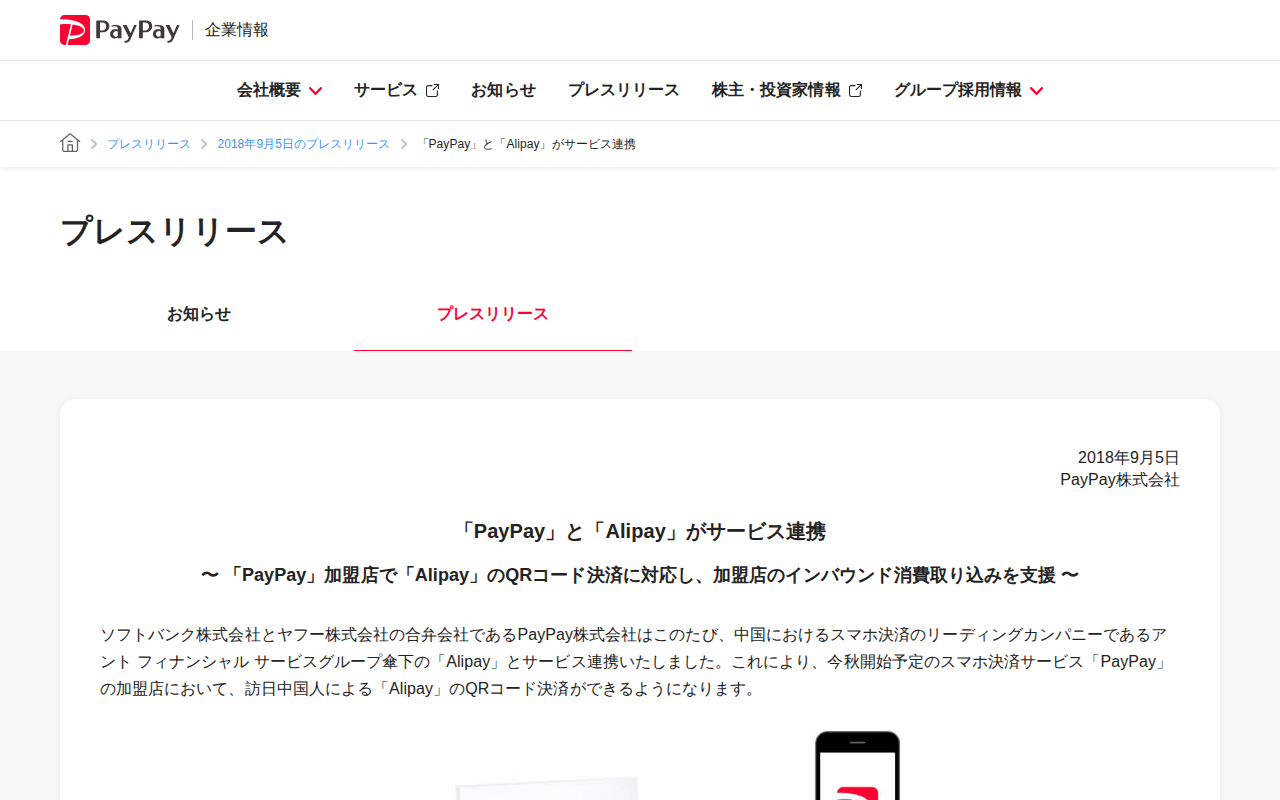Click the external link icon beside サービス

432,90
